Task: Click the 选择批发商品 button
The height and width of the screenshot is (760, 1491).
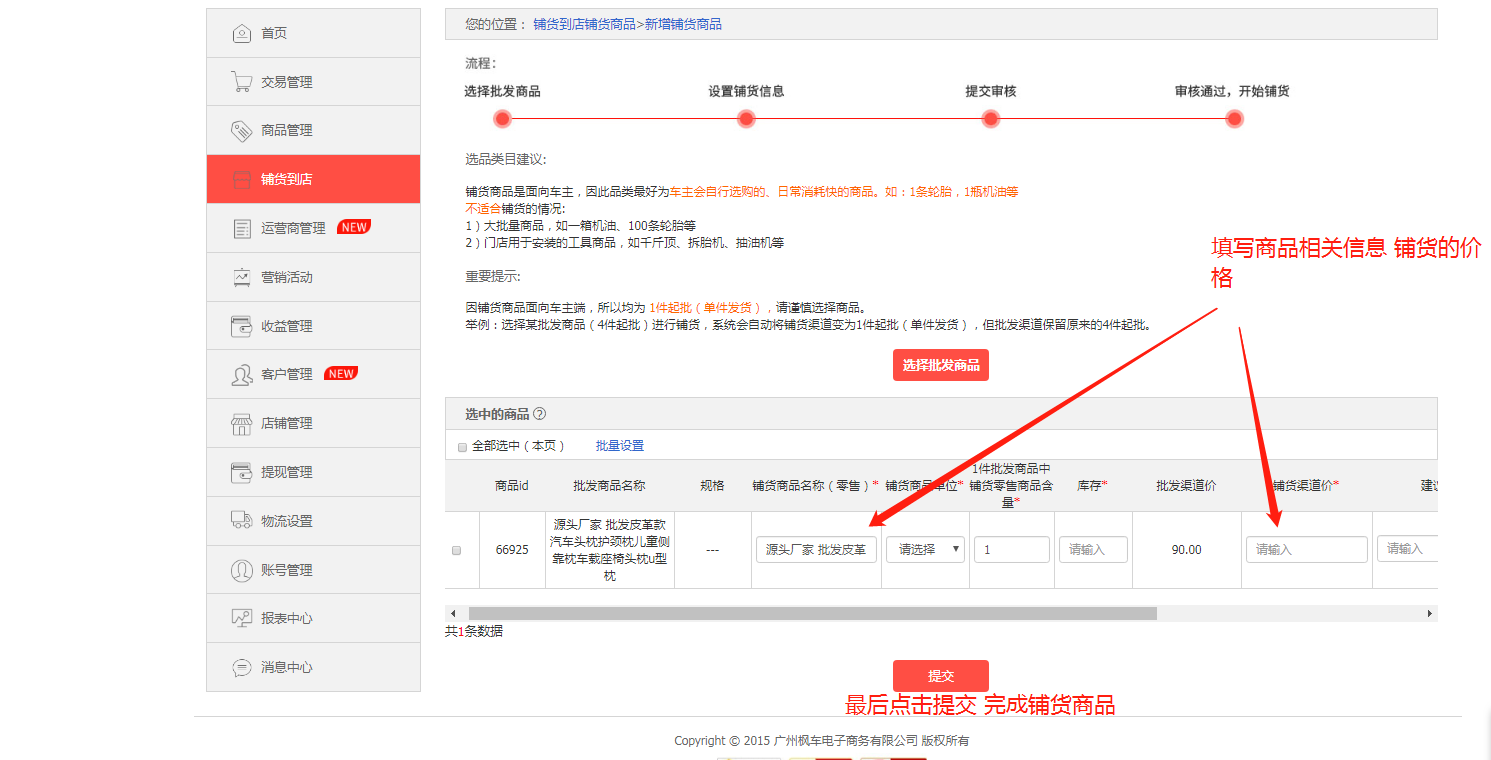Action: pos(940,365)
